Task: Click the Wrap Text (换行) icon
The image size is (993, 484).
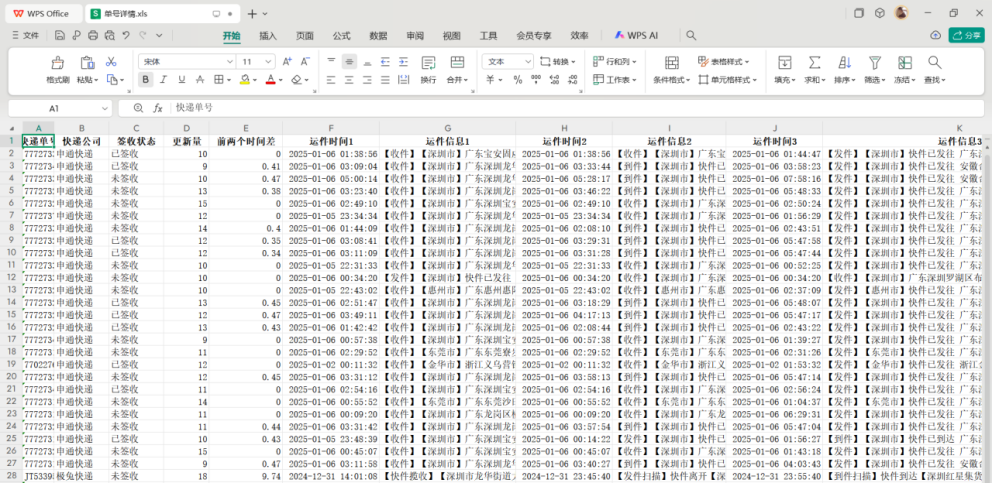Action: [429, 63]
